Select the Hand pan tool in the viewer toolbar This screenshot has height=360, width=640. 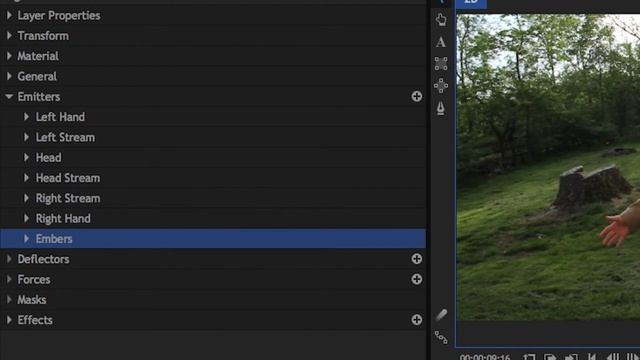point(441,20)
